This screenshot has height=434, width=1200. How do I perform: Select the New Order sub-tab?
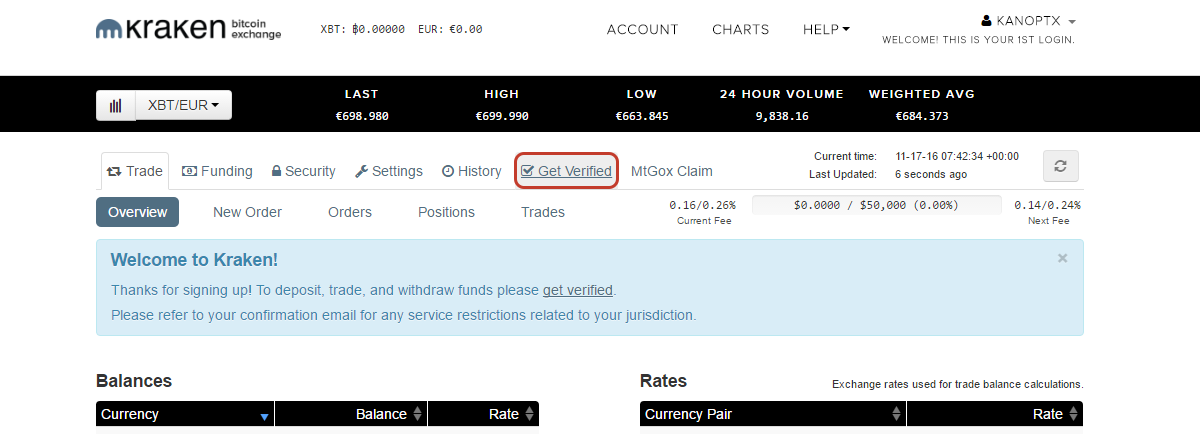click(247, 212)
